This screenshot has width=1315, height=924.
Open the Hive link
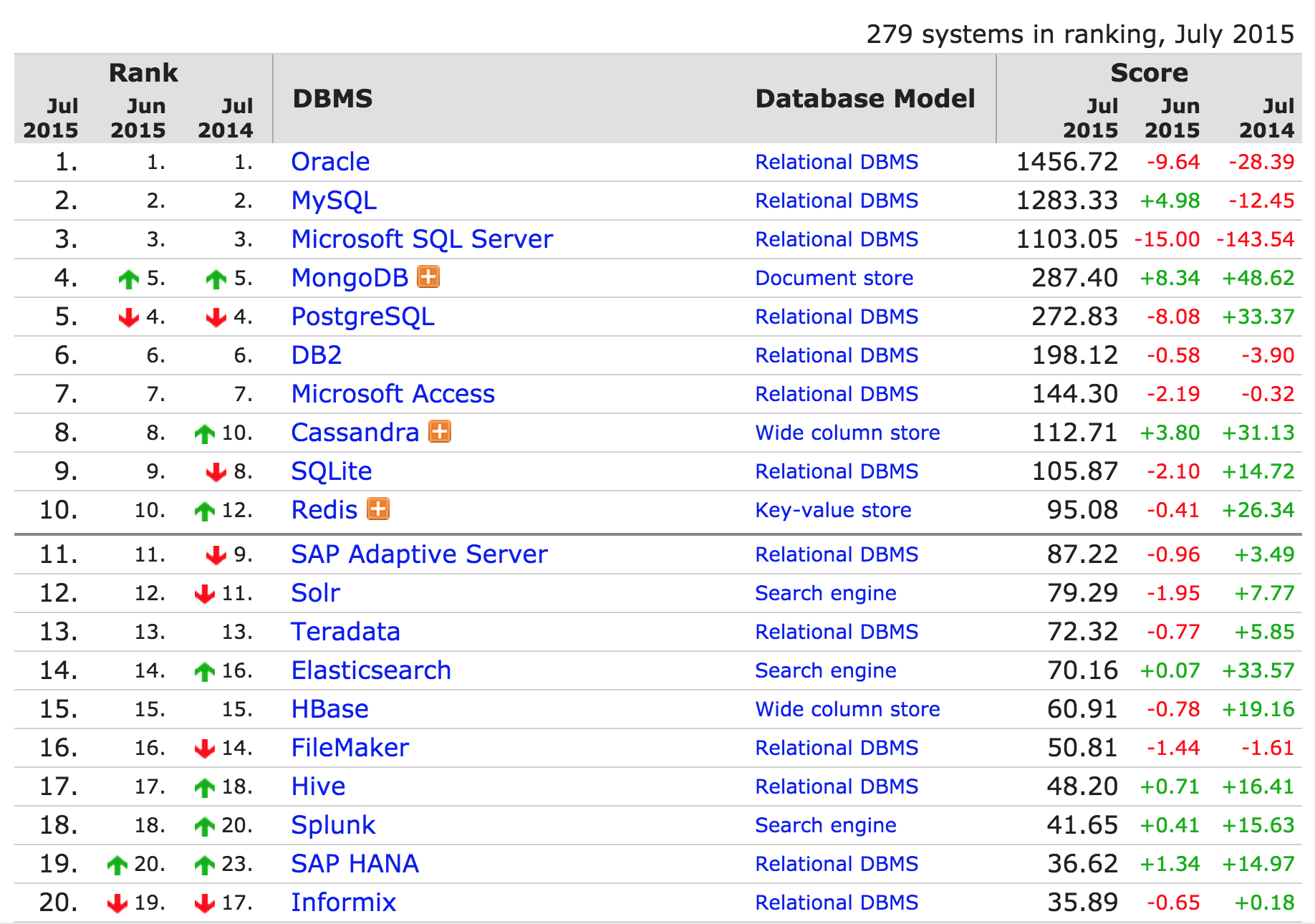(x=318, y=786)
